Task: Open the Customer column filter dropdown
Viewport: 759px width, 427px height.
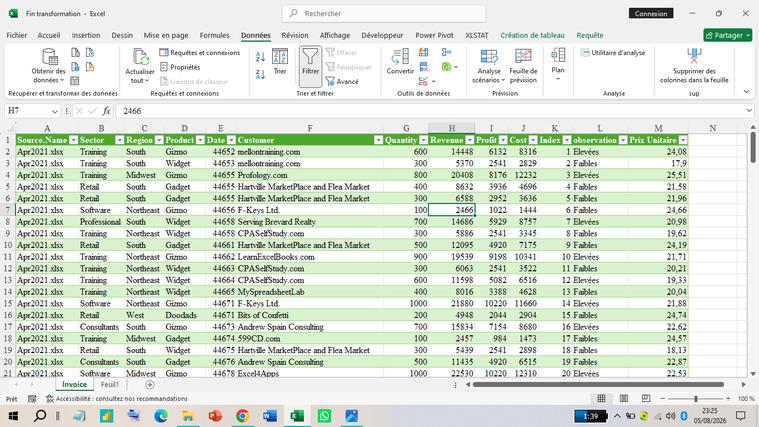Action: (378, 140)
